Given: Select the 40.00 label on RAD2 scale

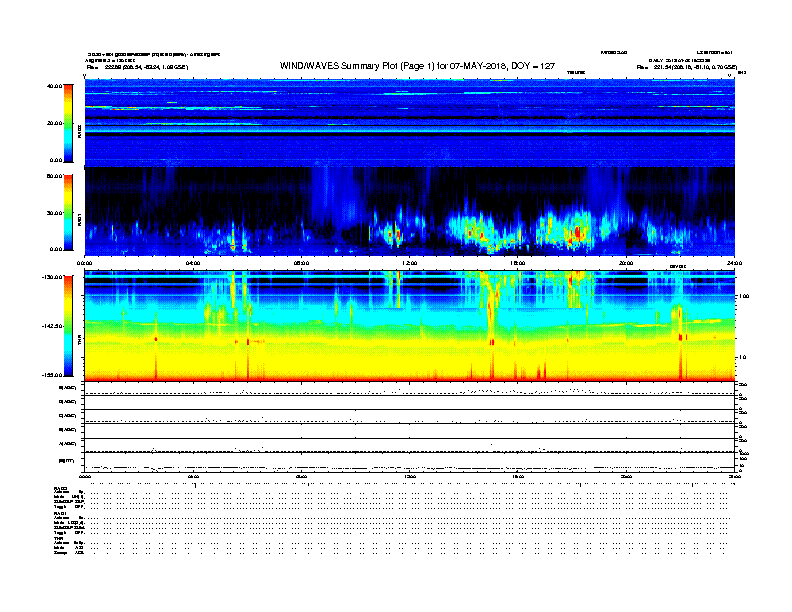Looking at the screenshot, I should pyautogui.click(x=55, y=86).
